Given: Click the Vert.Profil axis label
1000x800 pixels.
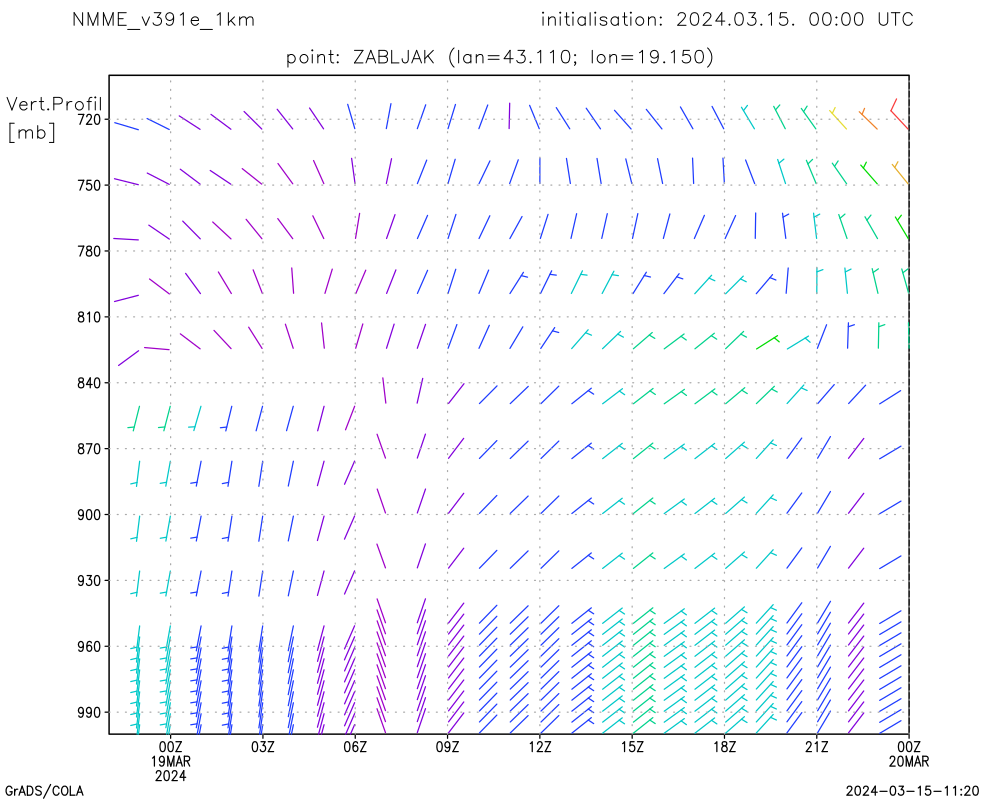Looking at the screenshot, I should click(54, 104).
